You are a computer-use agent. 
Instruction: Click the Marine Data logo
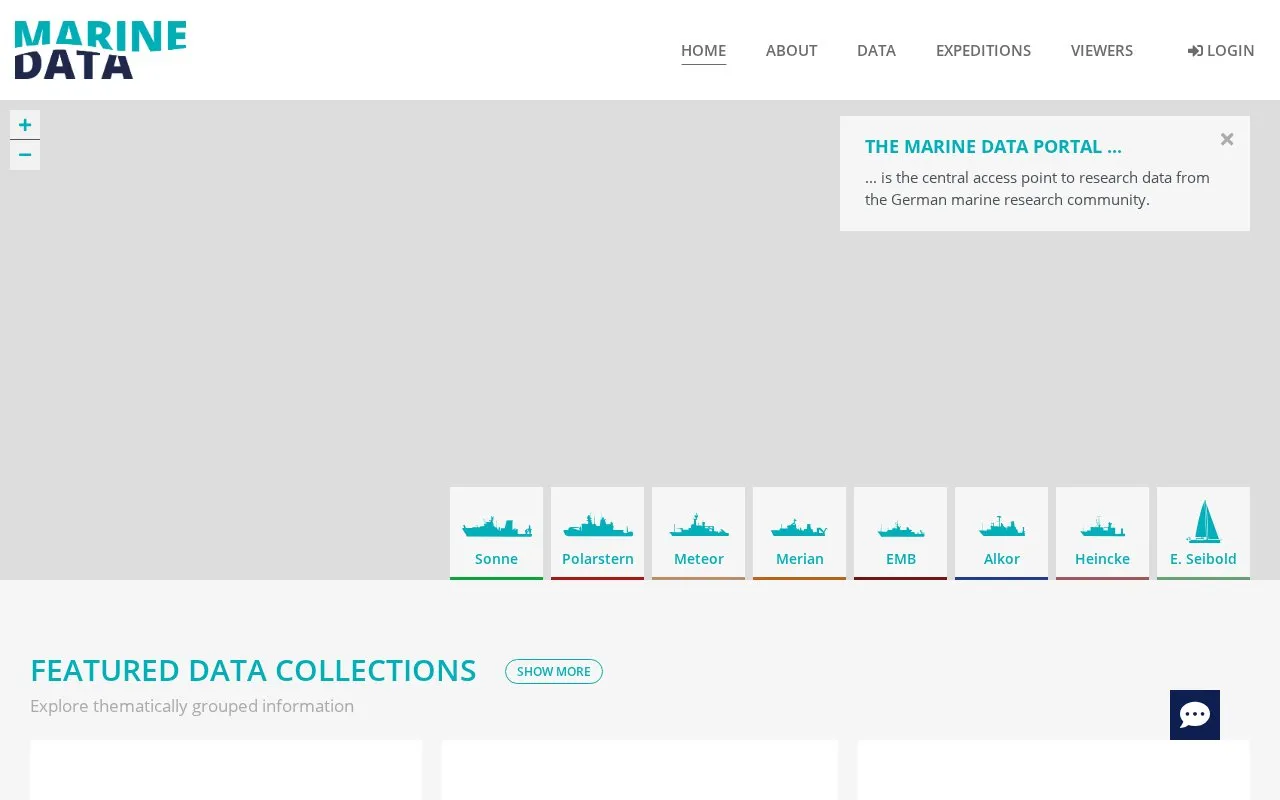pyautogui.click(x=100, y=50)
